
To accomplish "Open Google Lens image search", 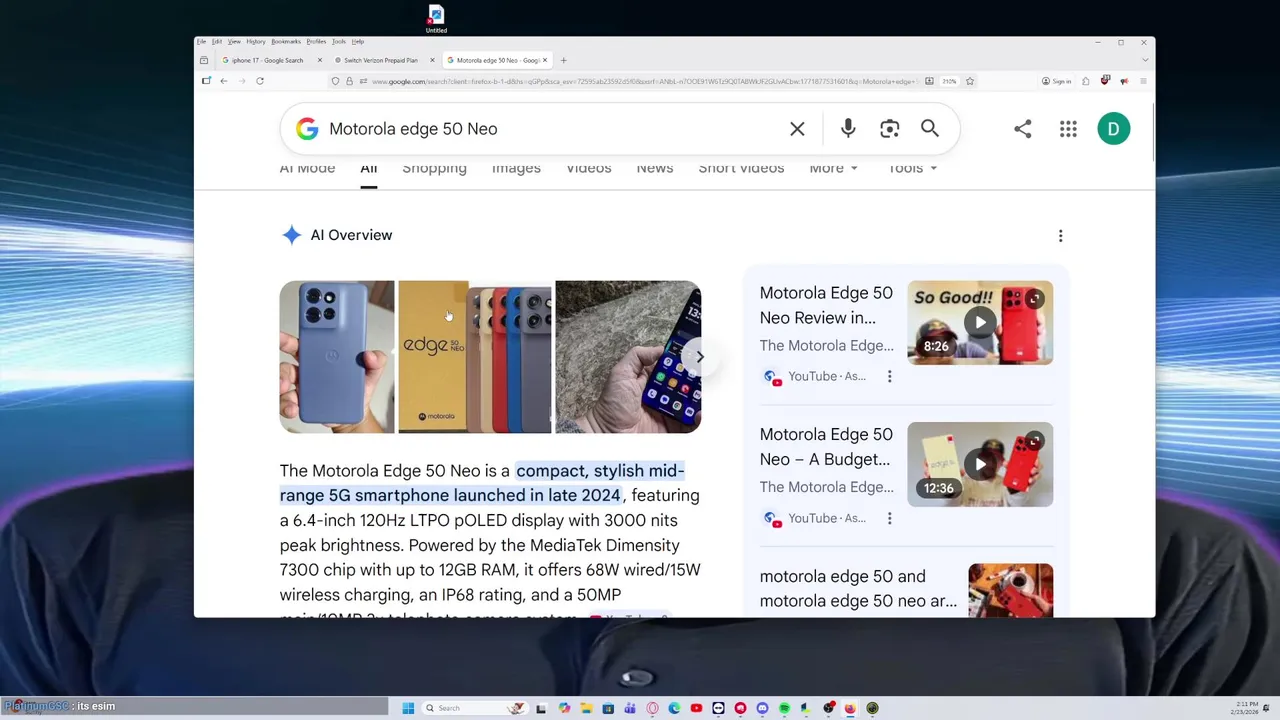I will (889, 129).
